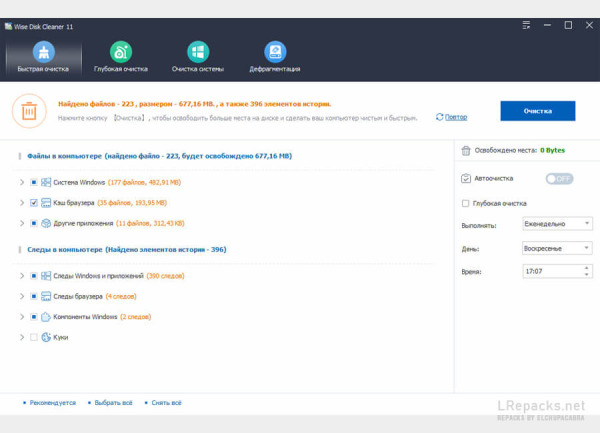The width and height of the screenshot is (600, 433).
Task: Increase time with the up spinner arrow
Action: tap(587, 268)
